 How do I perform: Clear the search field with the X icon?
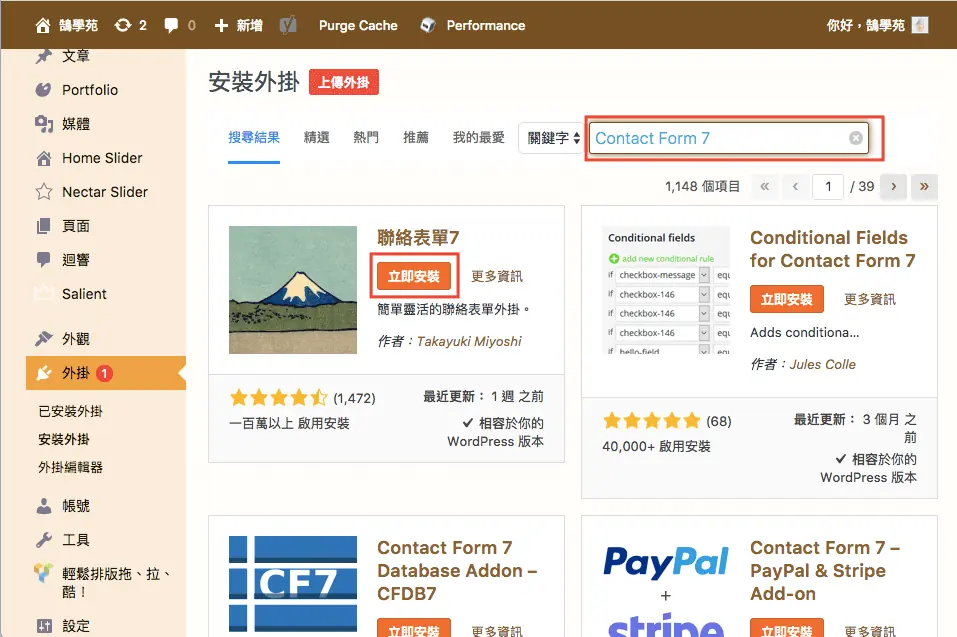(x=856, y=138)
